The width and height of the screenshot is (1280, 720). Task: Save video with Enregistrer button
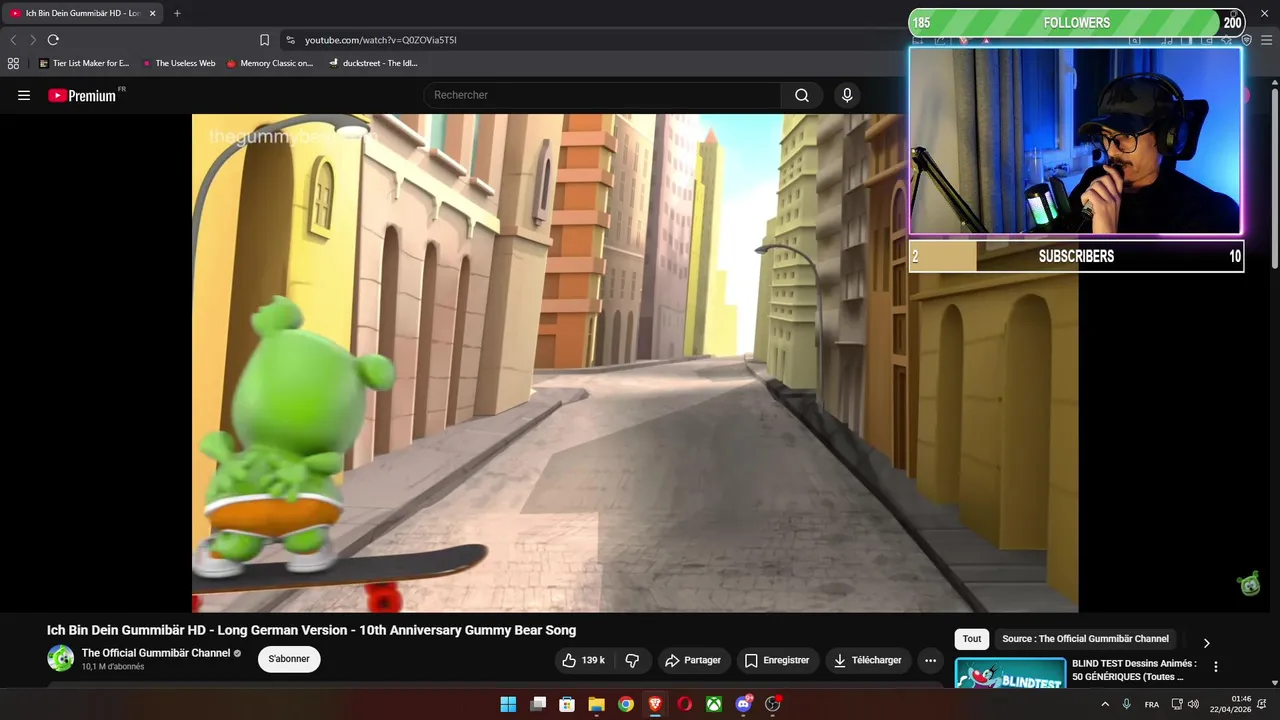777,660
